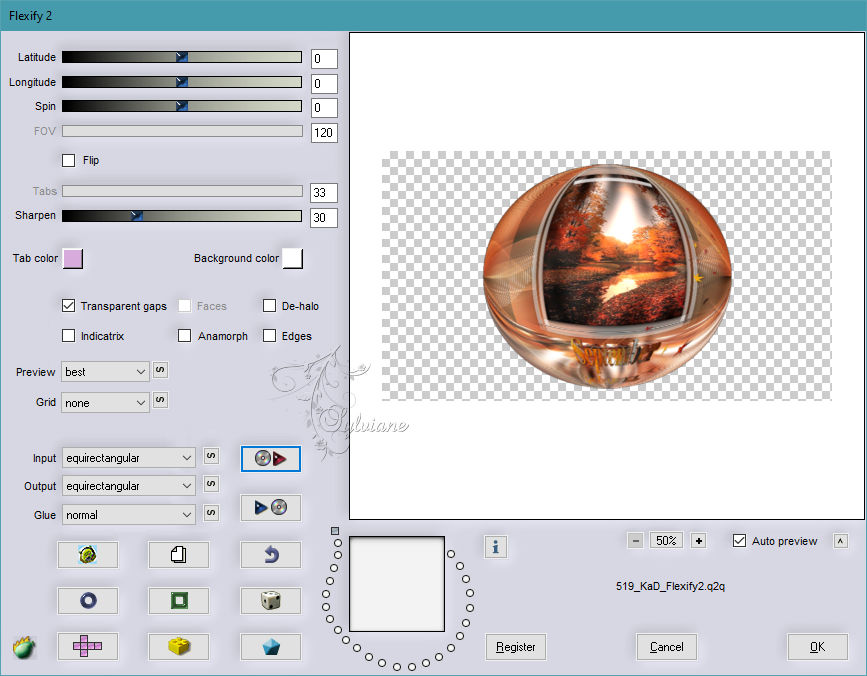Viewport: 867px width, 676px height.
Task: Click the blue pentagon gem button
Action: click(x=270, y=646)
